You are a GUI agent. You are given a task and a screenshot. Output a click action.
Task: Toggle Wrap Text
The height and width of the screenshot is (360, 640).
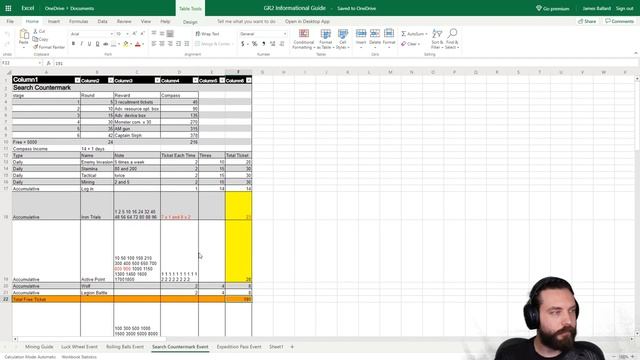point(207,34)
